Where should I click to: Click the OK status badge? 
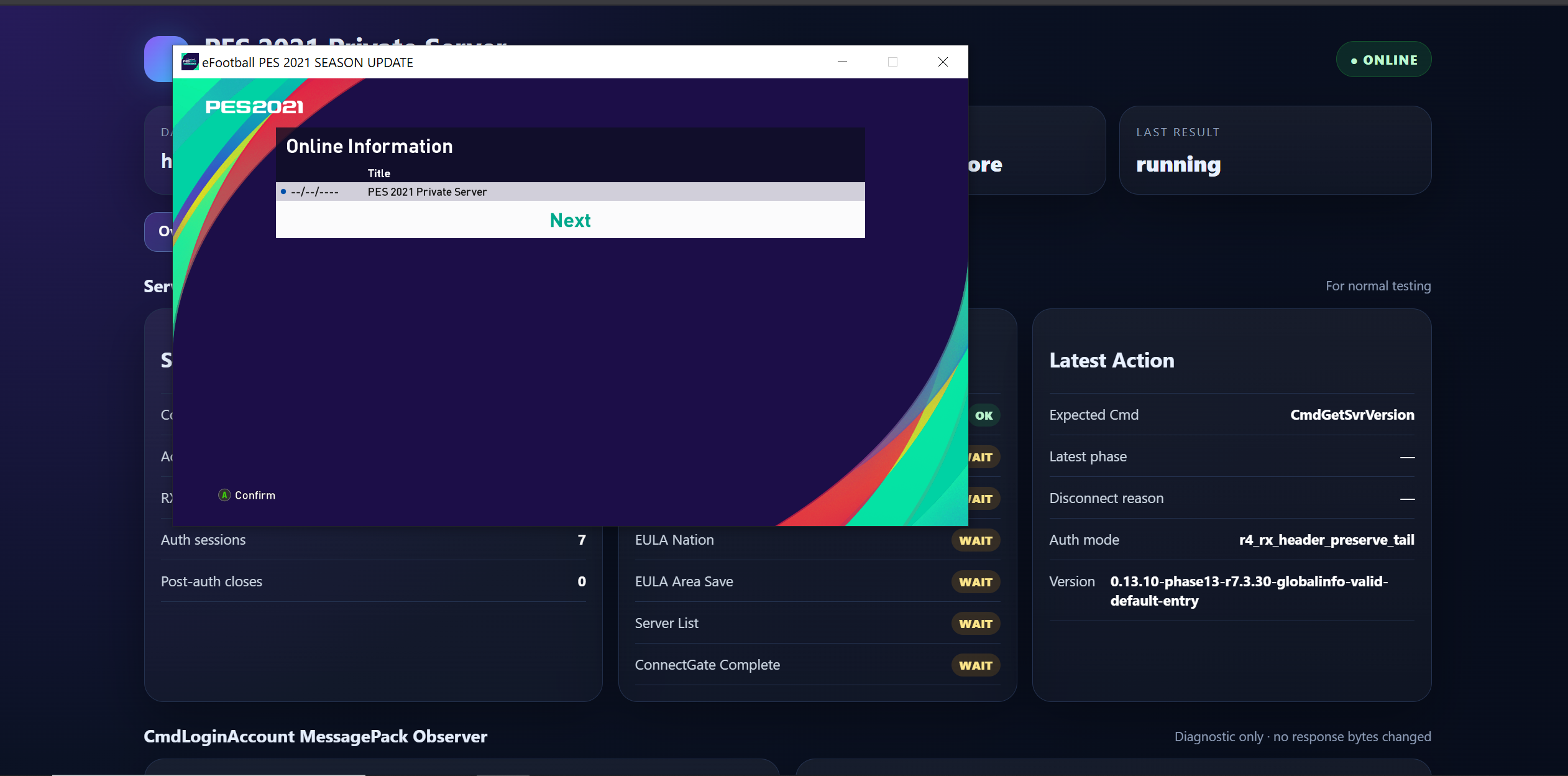(x=984, y=415)
